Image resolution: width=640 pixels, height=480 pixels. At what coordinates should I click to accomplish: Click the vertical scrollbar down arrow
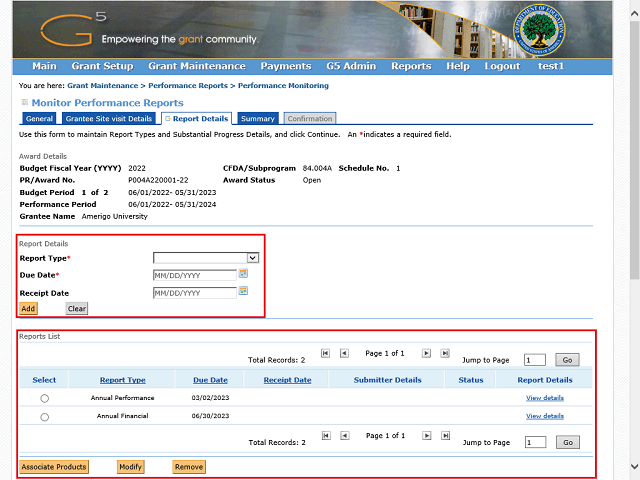pos(633,472)
